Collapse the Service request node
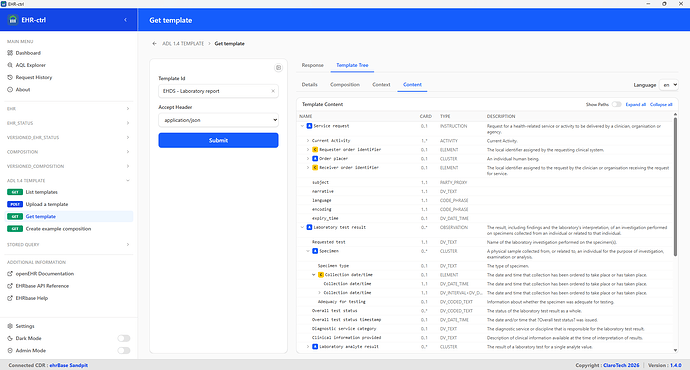This screenshot has width=690, height=370. point(302,126)
